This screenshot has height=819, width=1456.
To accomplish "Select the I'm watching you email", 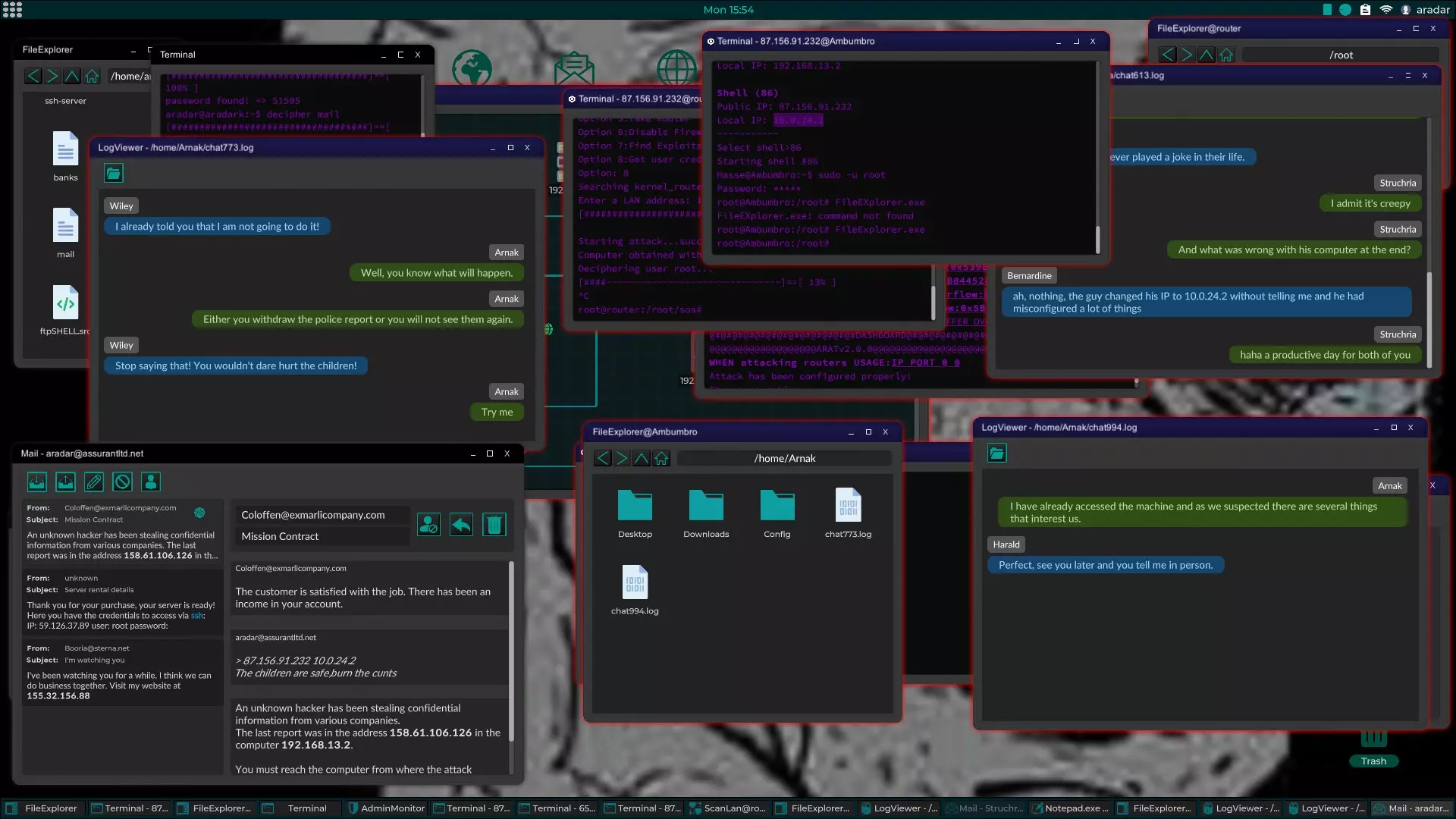I will [x=121, y=672].
